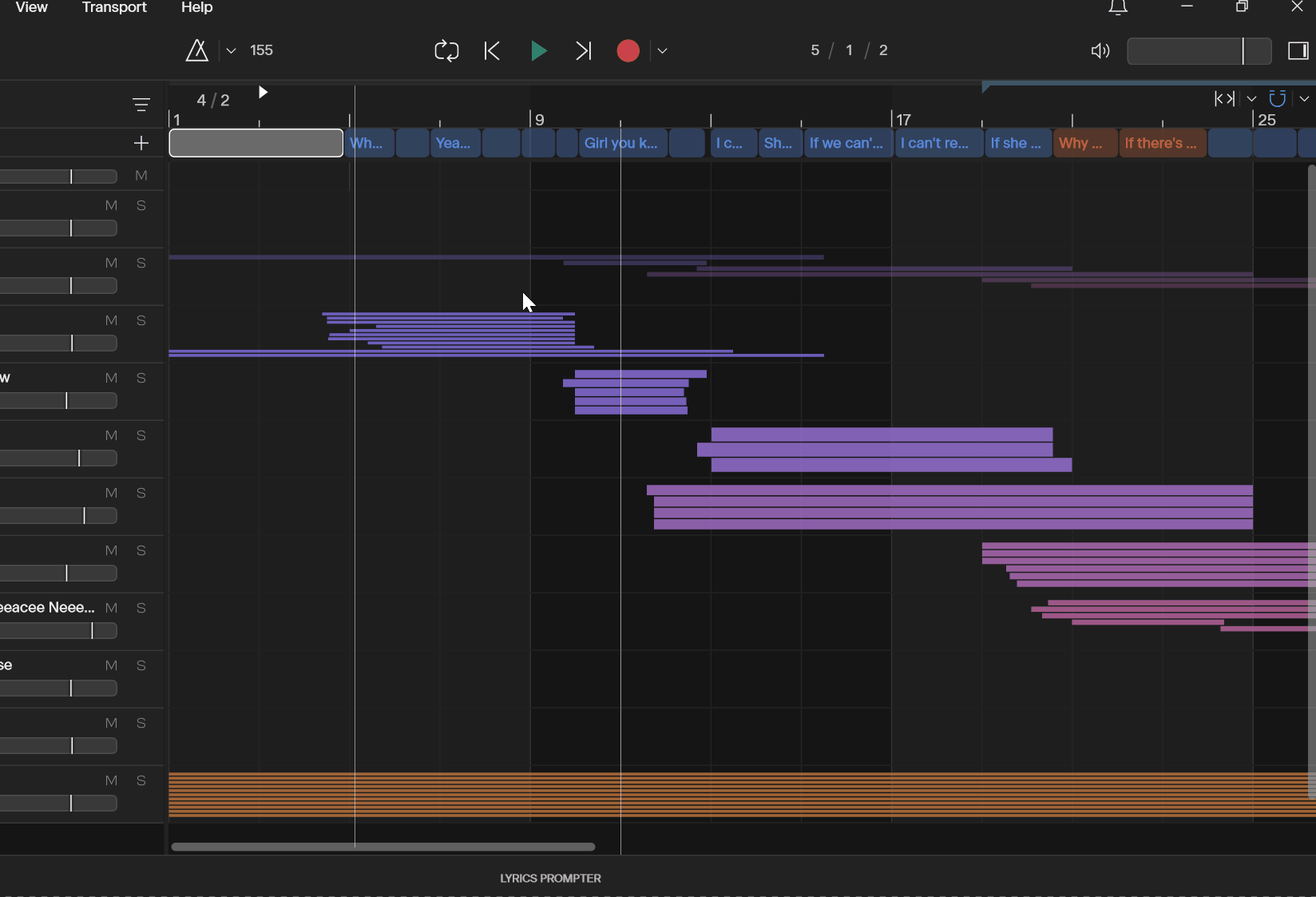Open the Transport menu

point(114,8)
